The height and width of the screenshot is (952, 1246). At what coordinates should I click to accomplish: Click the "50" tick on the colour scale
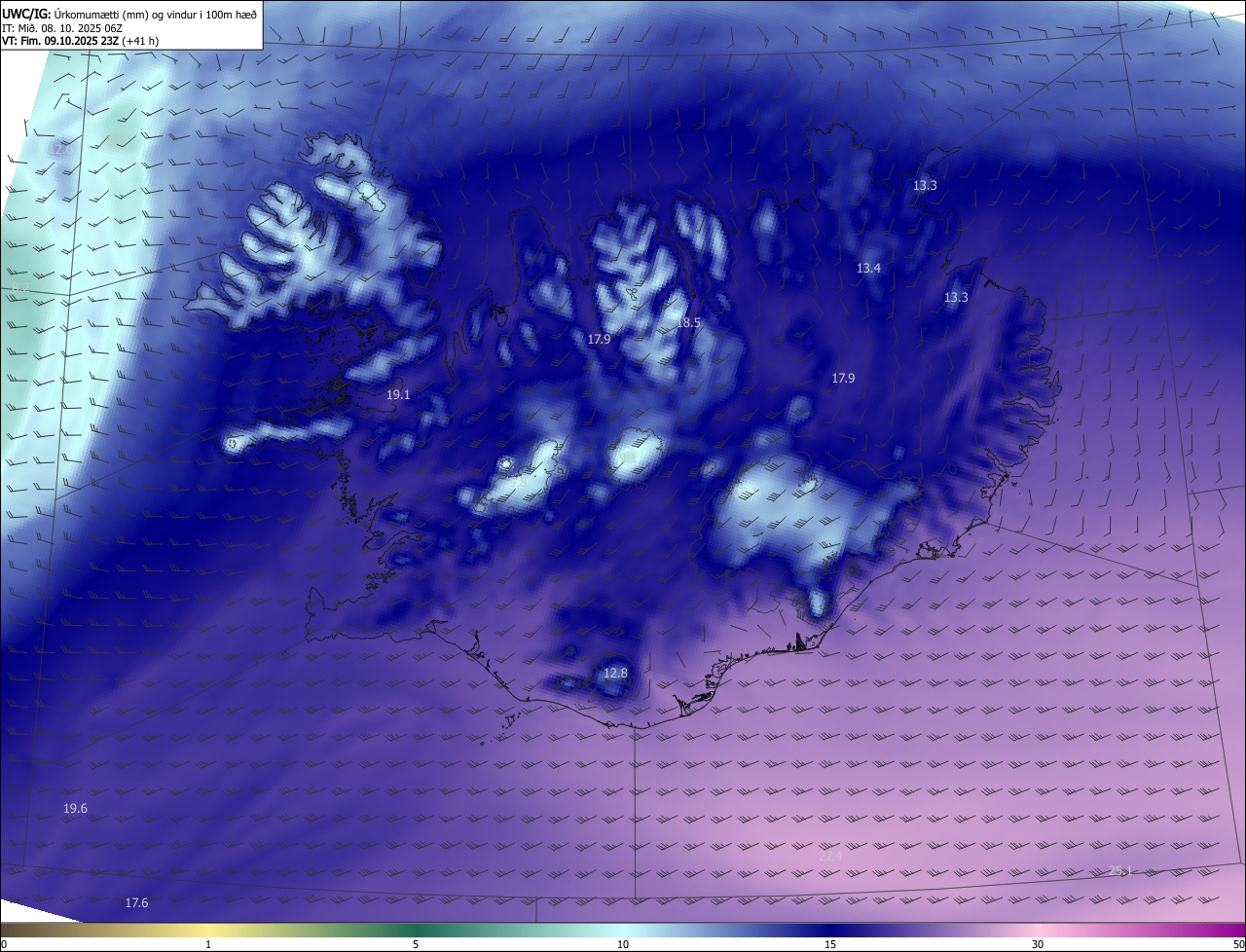pyautogui.click(x=1238, y=944)
